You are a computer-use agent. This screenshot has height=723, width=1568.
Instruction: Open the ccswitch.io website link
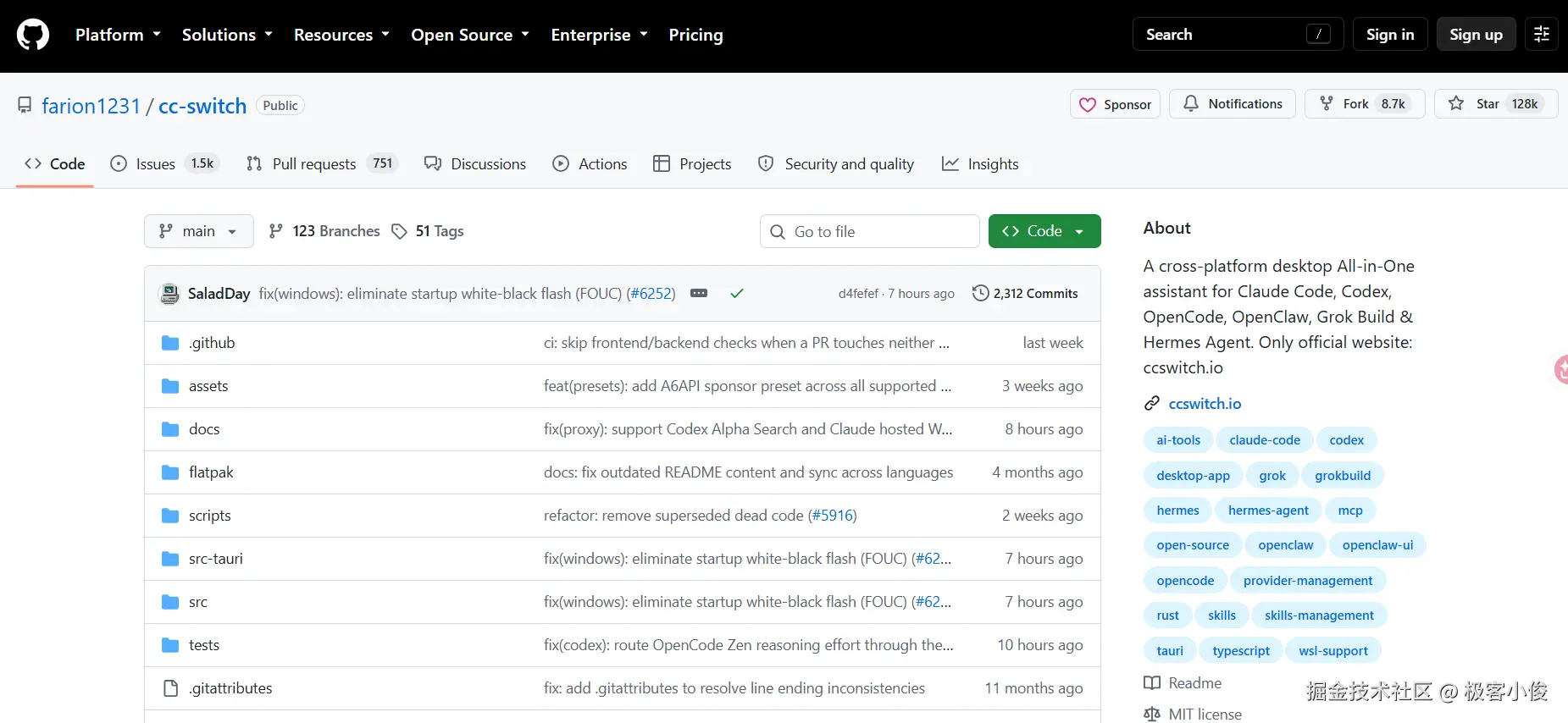pos(1205,404)
